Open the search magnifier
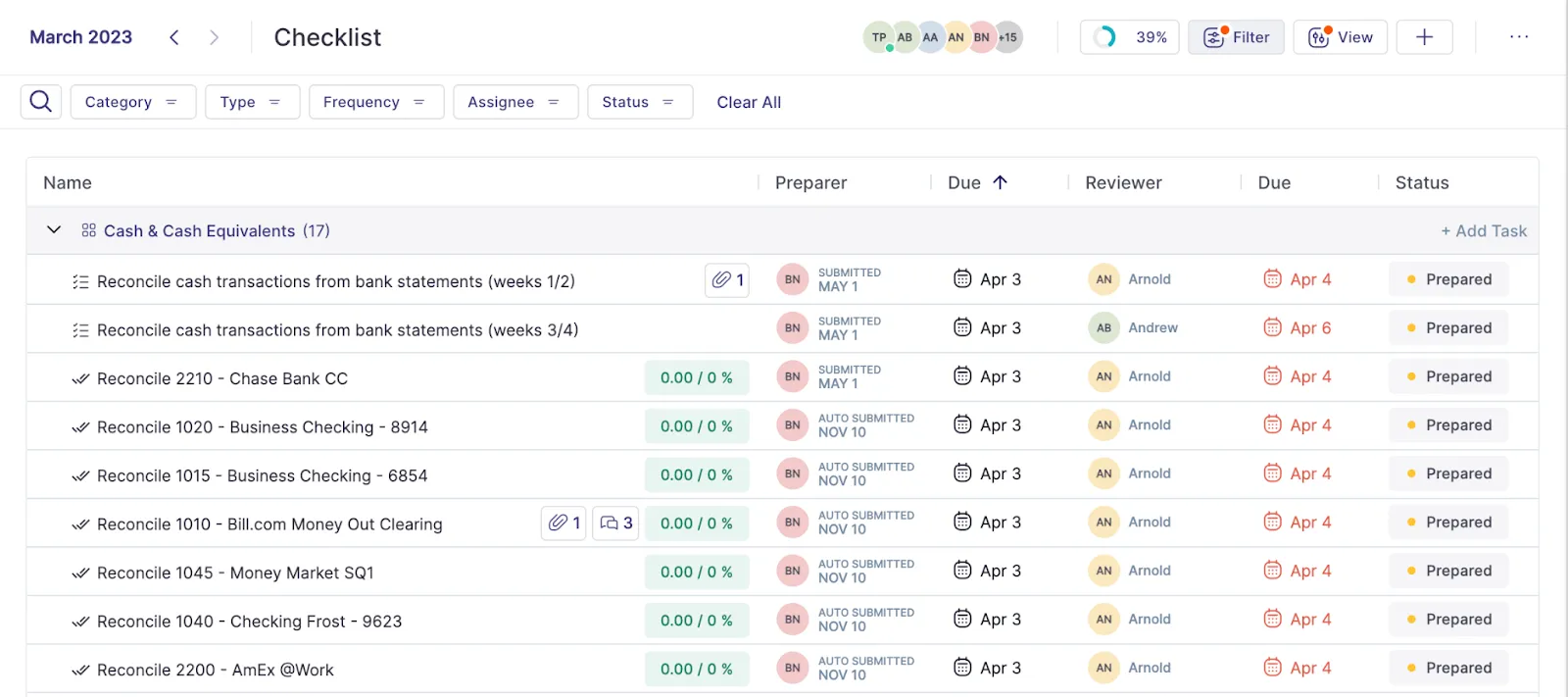This screenshot has height=697, width=1568. click(x=41, y=102)
